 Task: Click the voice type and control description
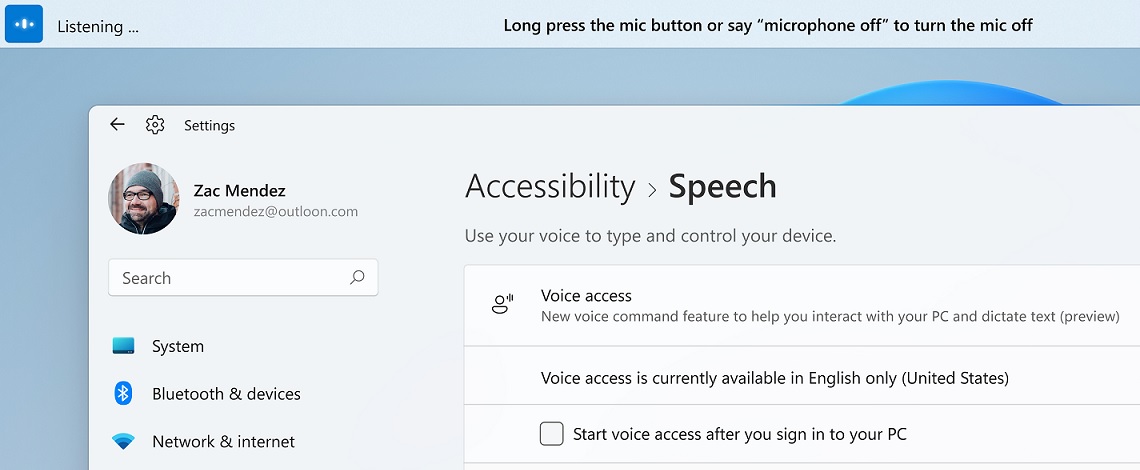651,236
